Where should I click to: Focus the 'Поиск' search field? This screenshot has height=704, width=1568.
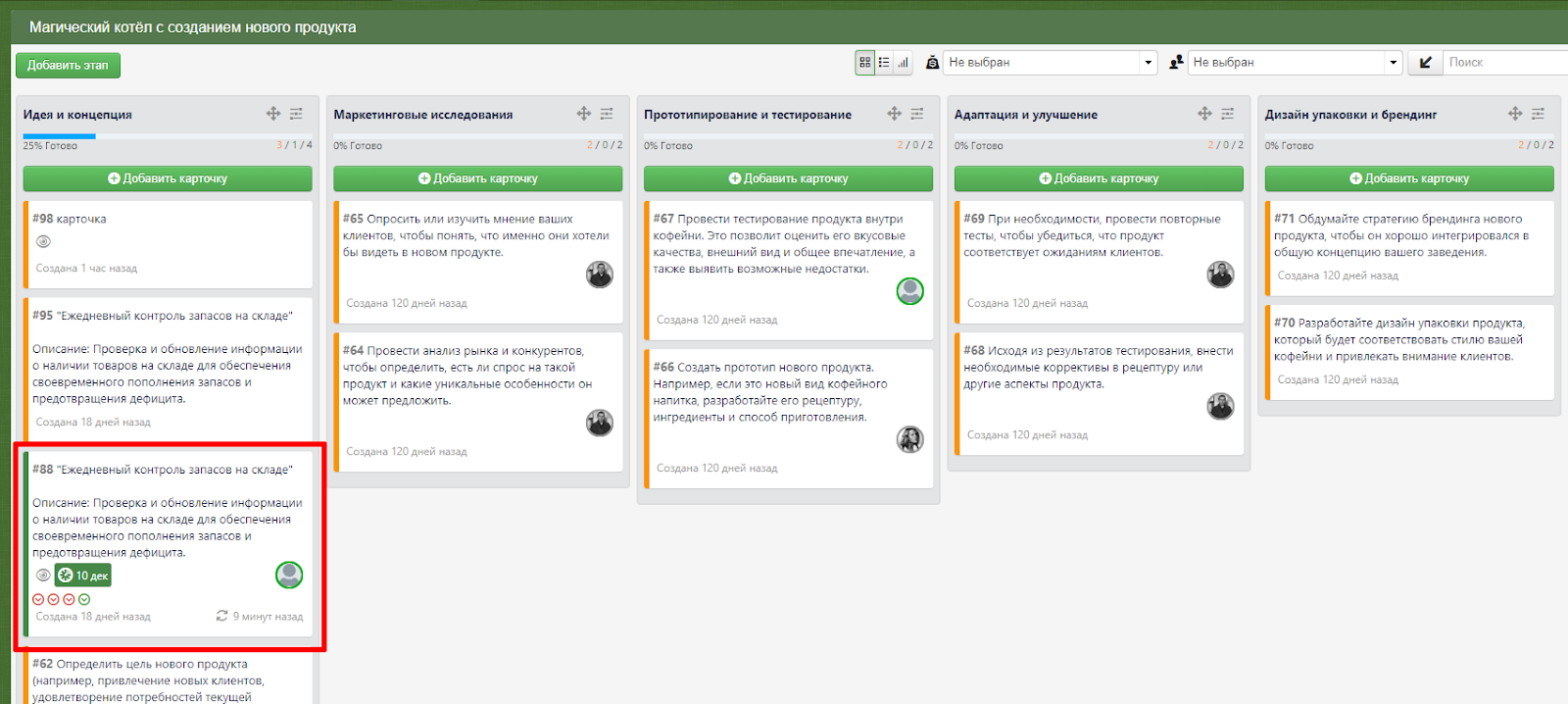point(1505,62)
